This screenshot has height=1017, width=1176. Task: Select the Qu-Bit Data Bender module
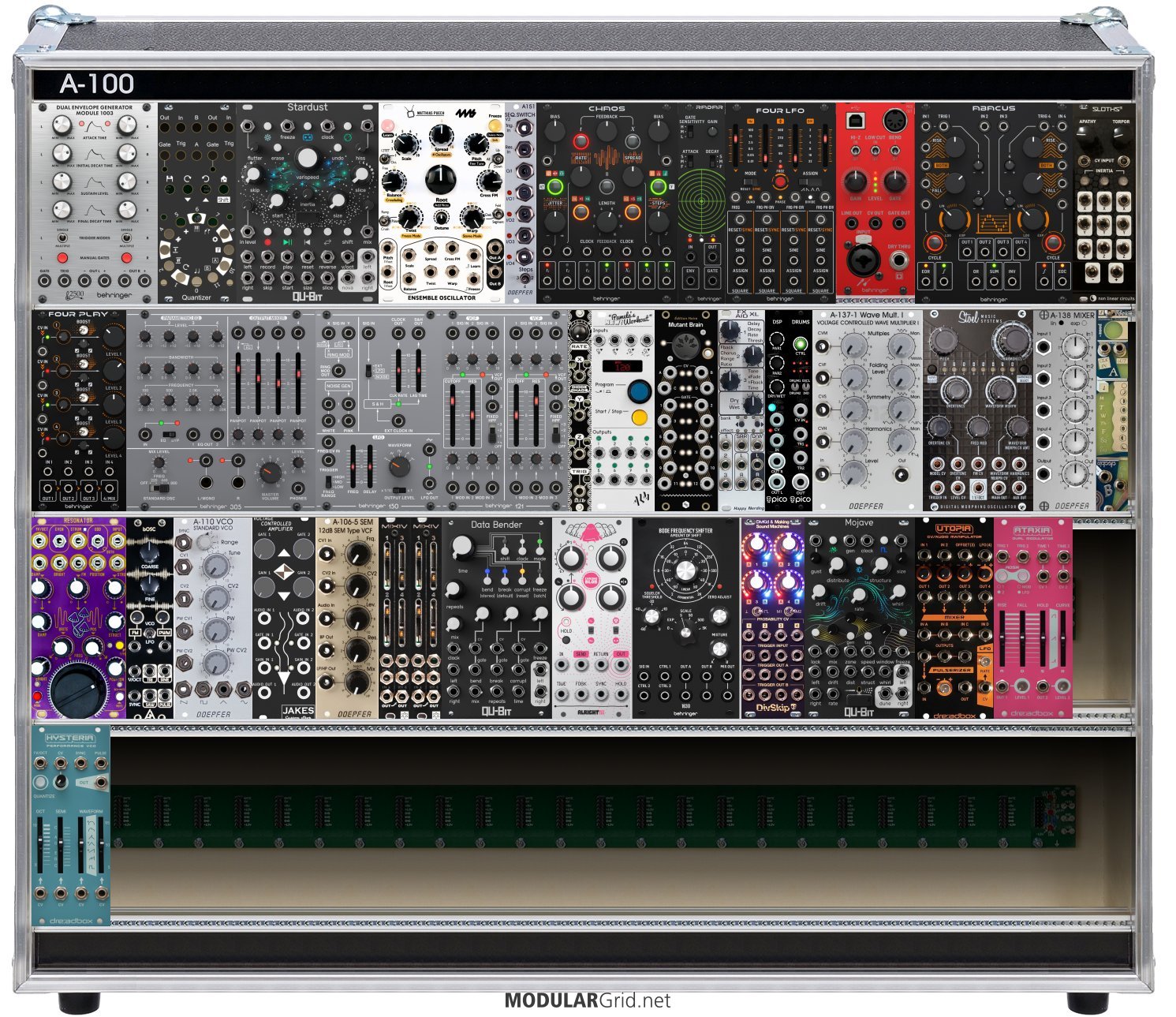pyautogui.click(x=497, y=618)
